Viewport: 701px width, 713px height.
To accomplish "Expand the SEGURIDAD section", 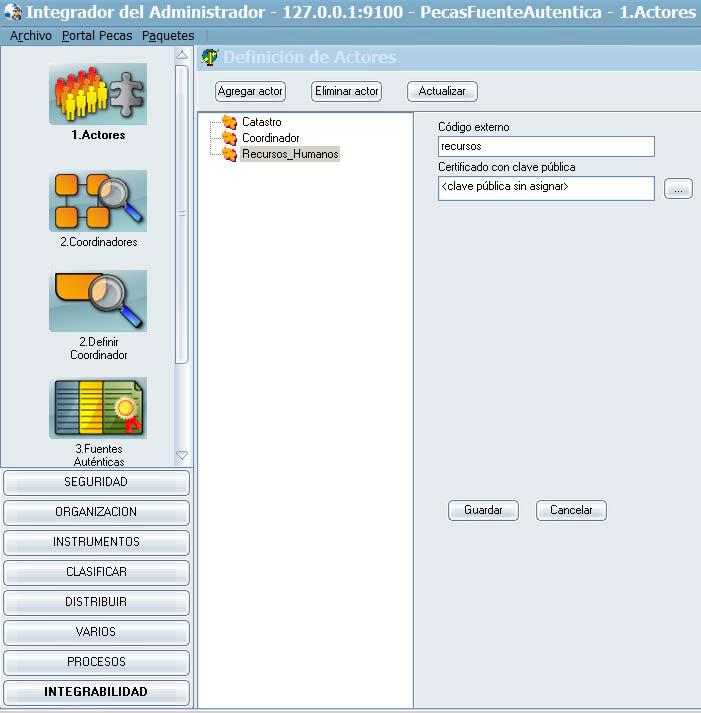I will [x=96, y=482].
